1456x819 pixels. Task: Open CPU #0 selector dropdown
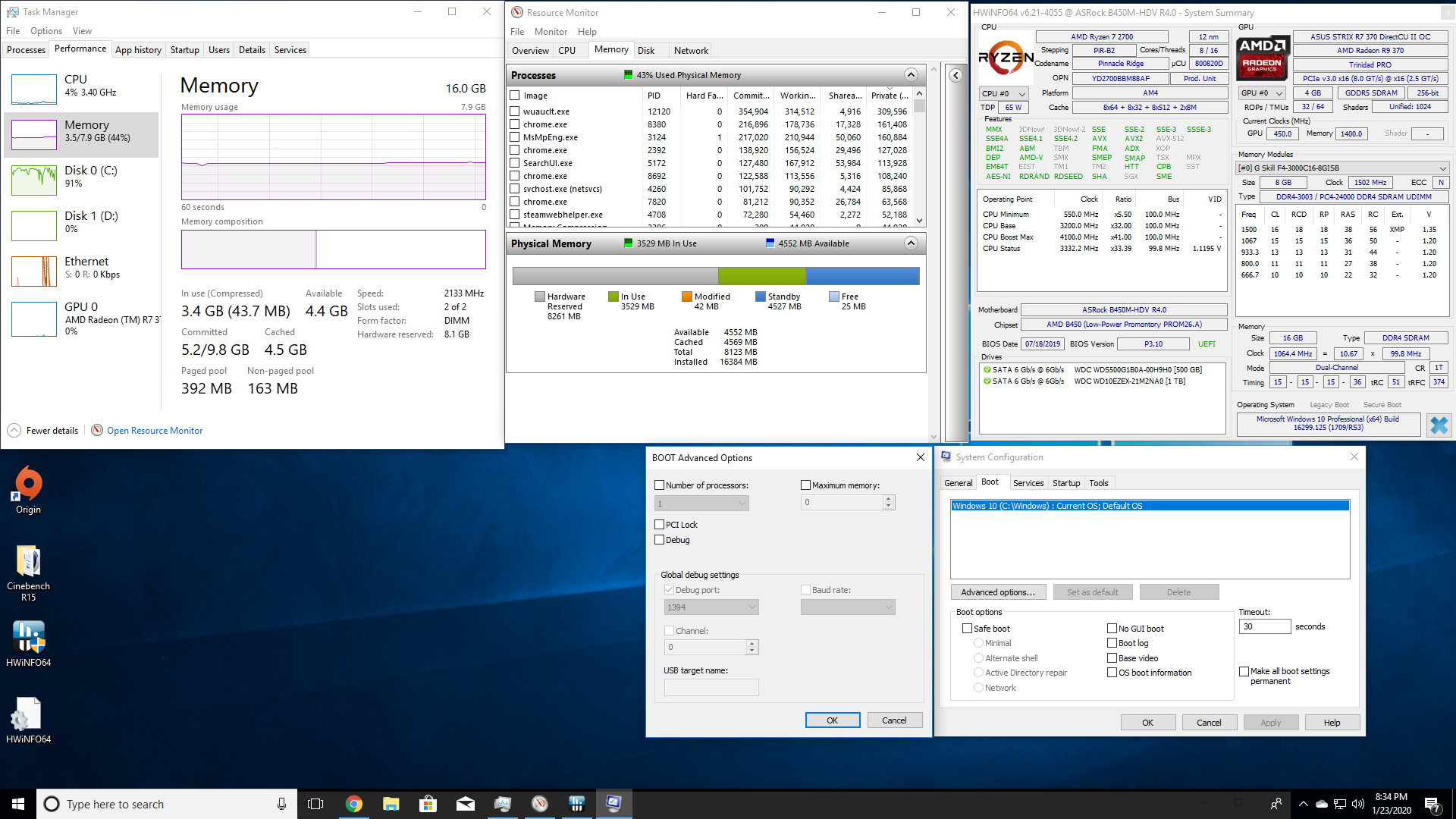coord(1003,93)
